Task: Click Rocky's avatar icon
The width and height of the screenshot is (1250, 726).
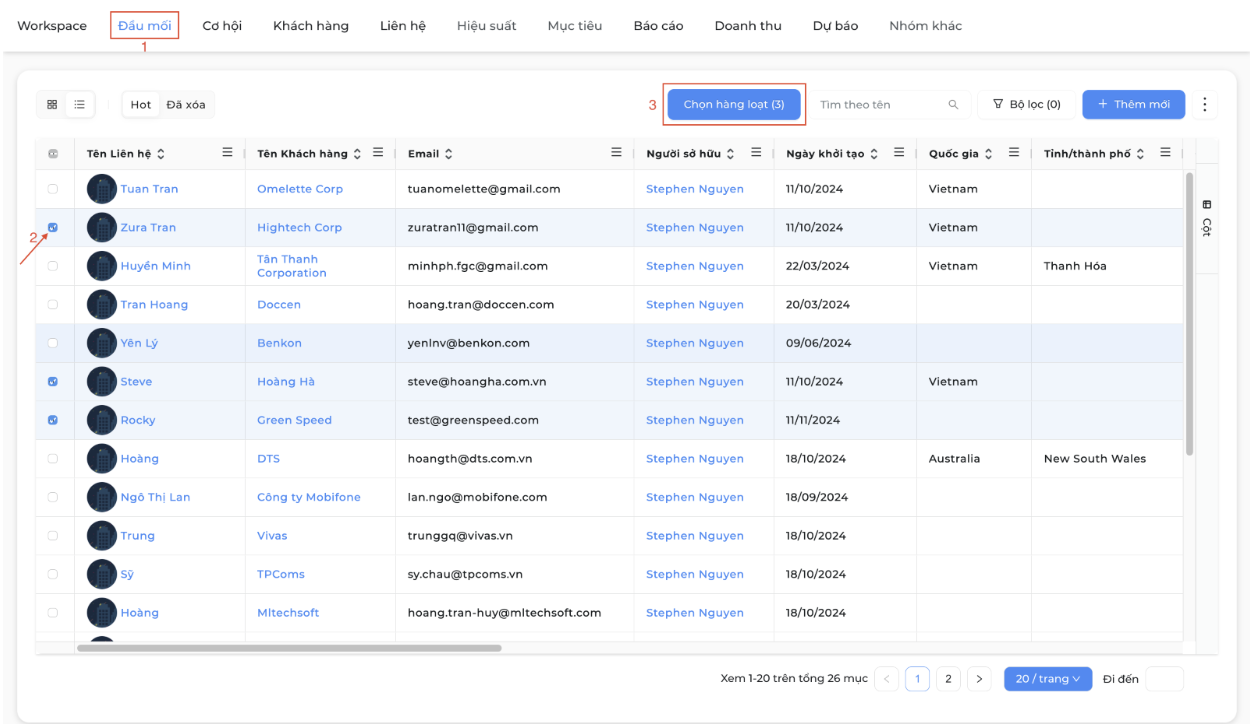Action: click(102, 420)
